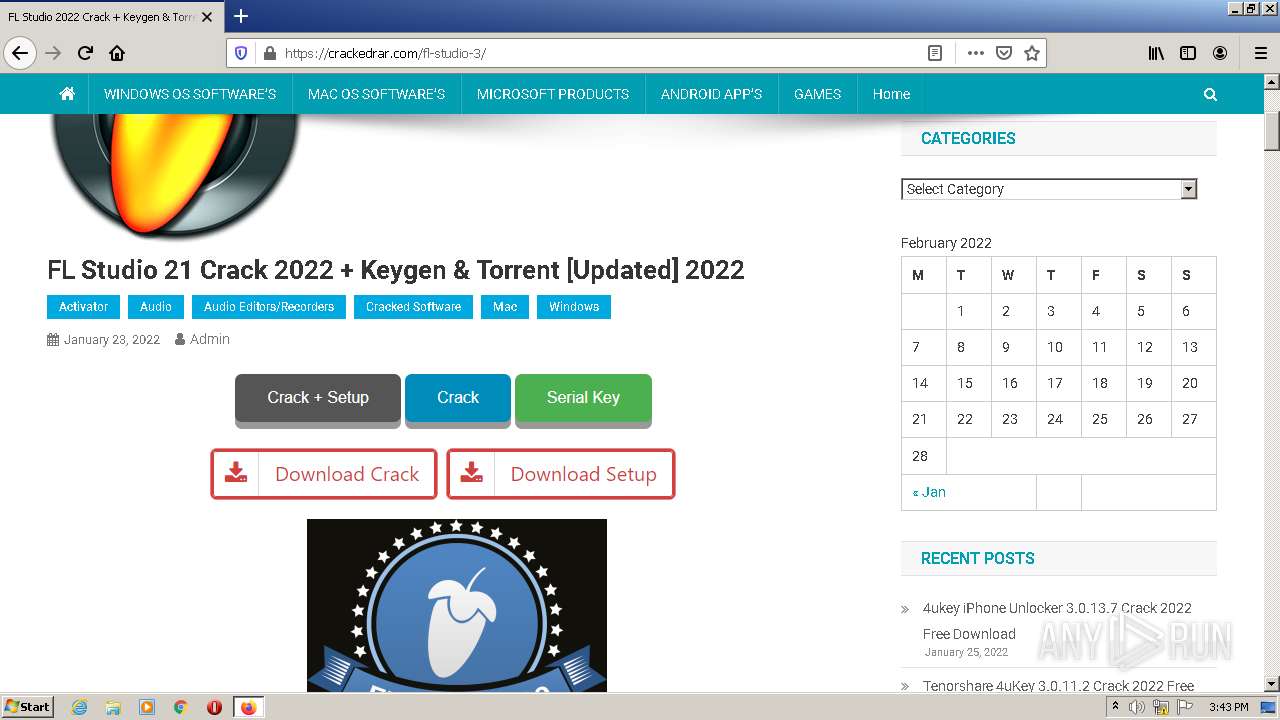
Task: Show sidebars icon in toolbar
Action: tap(1188, 53)
